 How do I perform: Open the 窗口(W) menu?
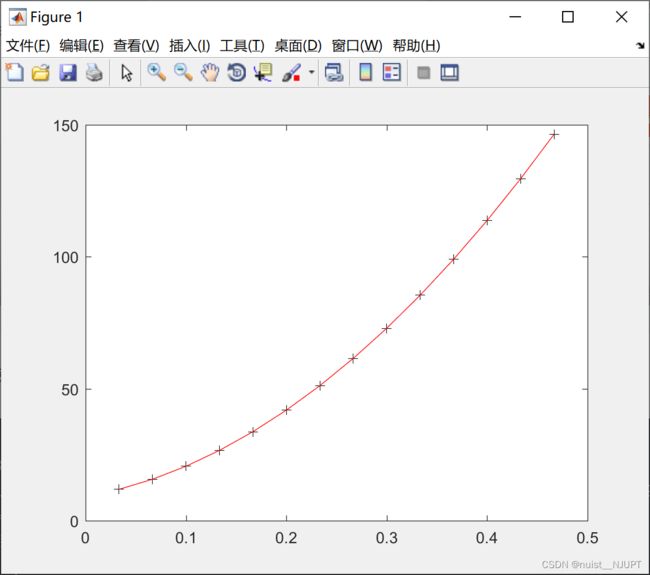(357, 46)
